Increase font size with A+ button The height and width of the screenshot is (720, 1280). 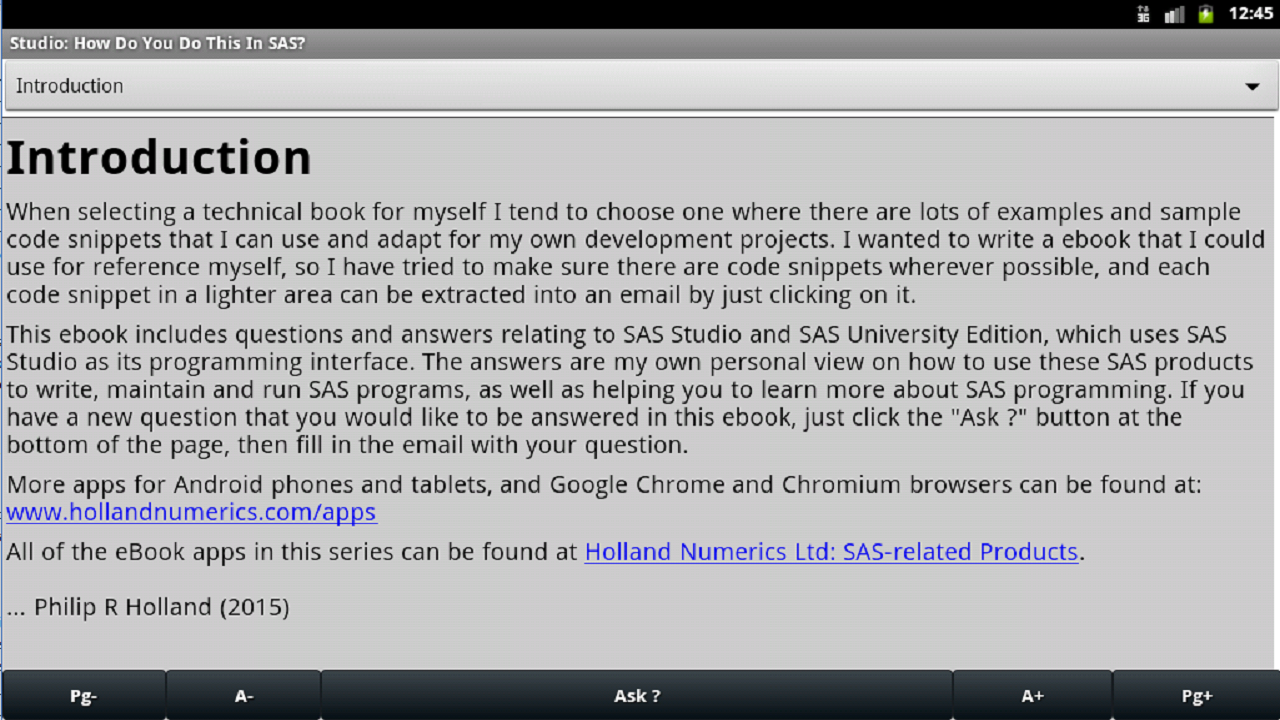(1033, 696)
